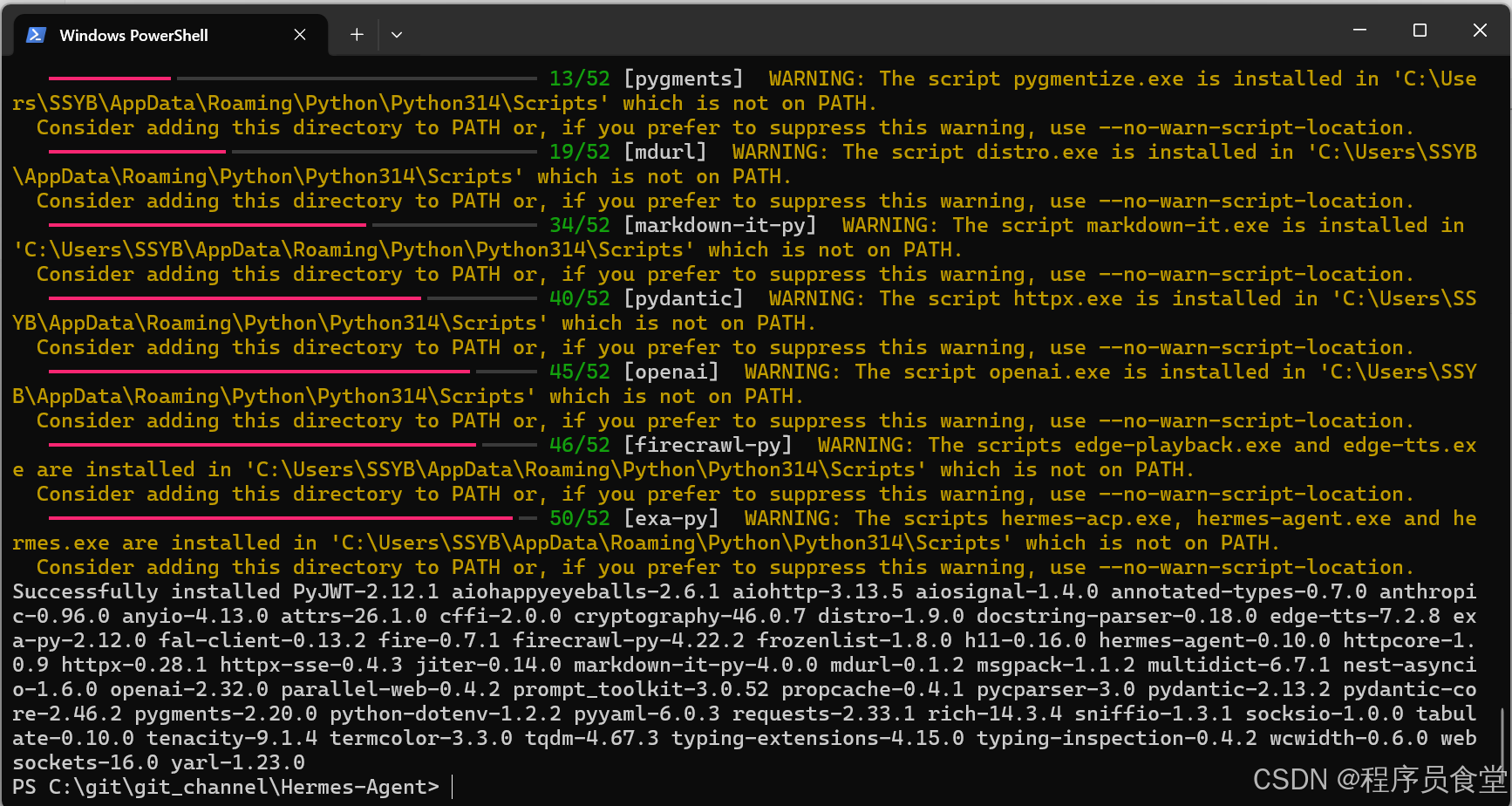The width and height of the screenshot is (1512, 806).
Task: Click firecrawl-py-4.22.2 in installed list
Action: (x=629, y=640)
